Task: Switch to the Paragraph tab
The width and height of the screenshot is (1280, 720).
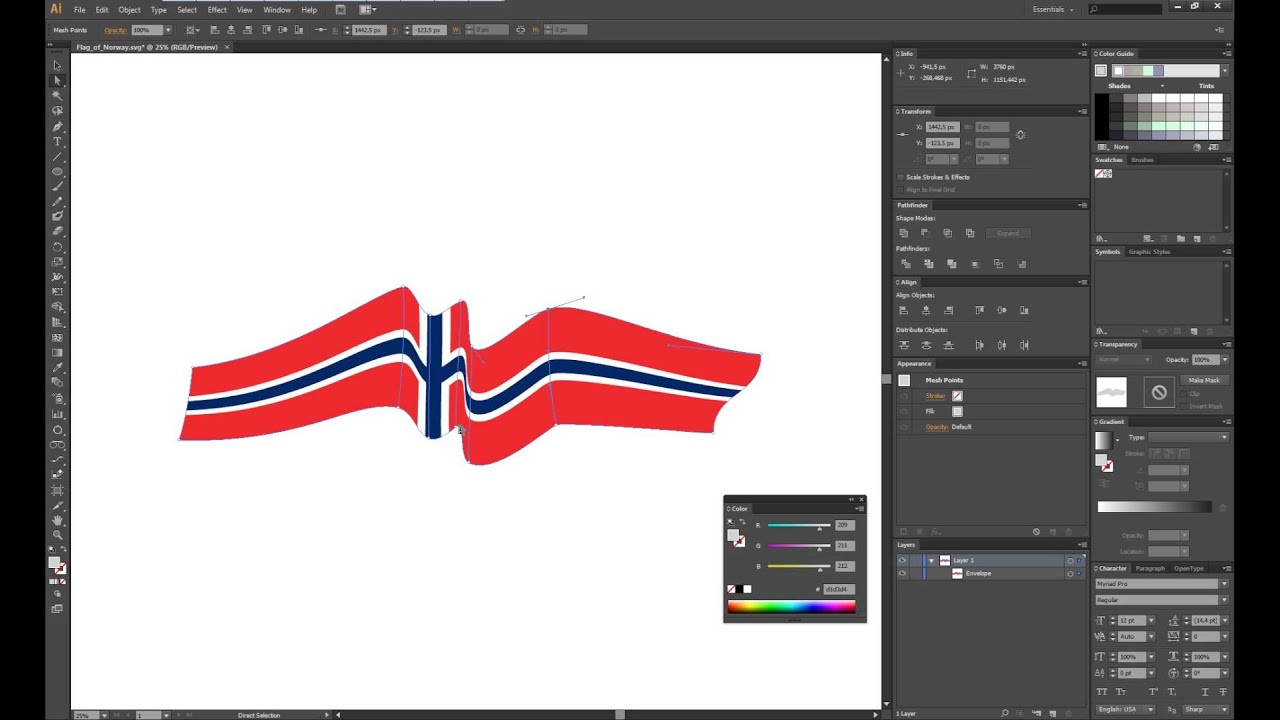Action: coord(1150,568)
